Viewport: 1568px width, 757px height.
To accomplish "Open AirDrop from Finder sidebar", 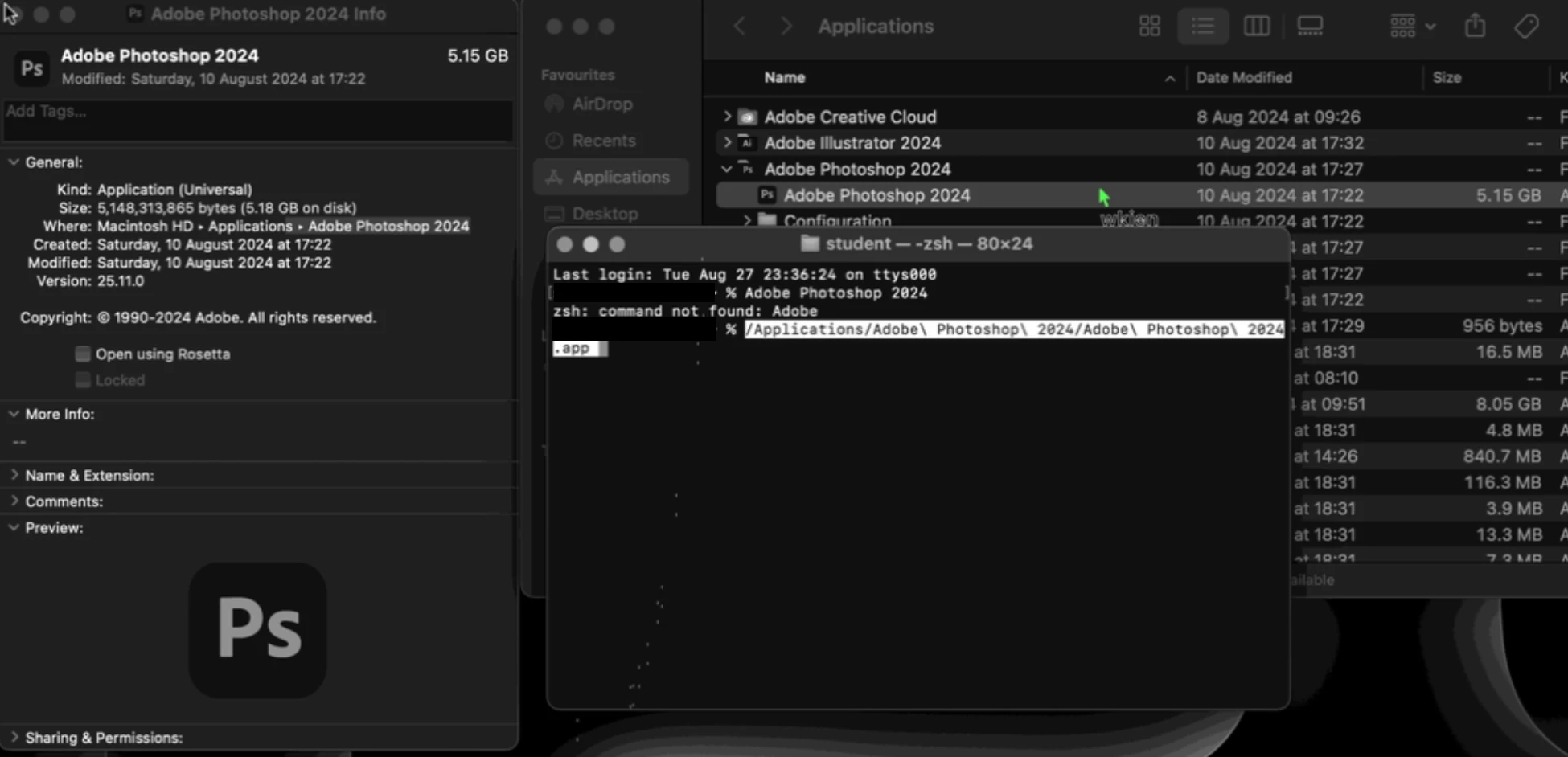I will [602, 104].
